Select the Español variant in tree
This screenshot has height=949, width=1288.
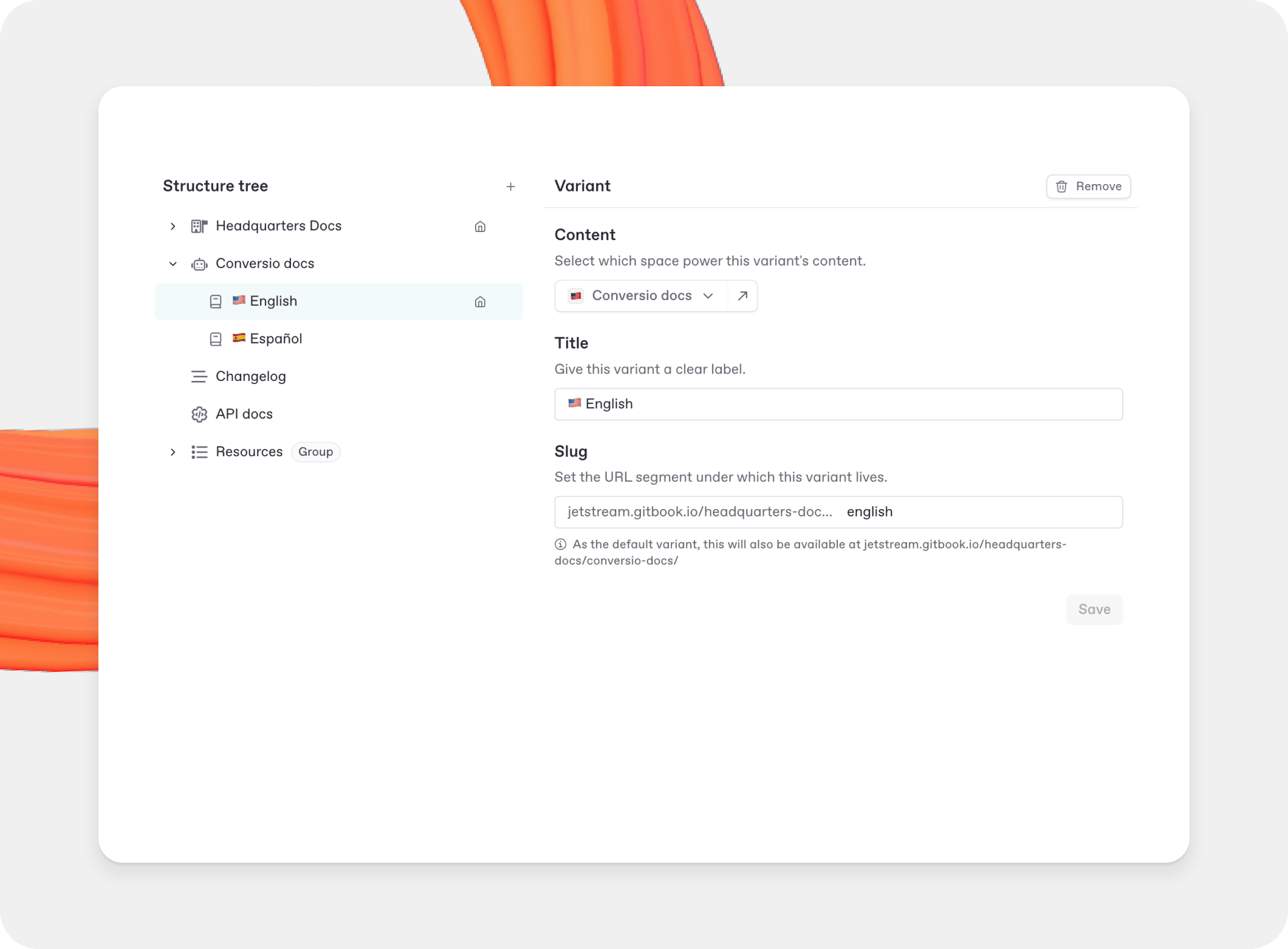pyautogui.click(x=275, y=339)
